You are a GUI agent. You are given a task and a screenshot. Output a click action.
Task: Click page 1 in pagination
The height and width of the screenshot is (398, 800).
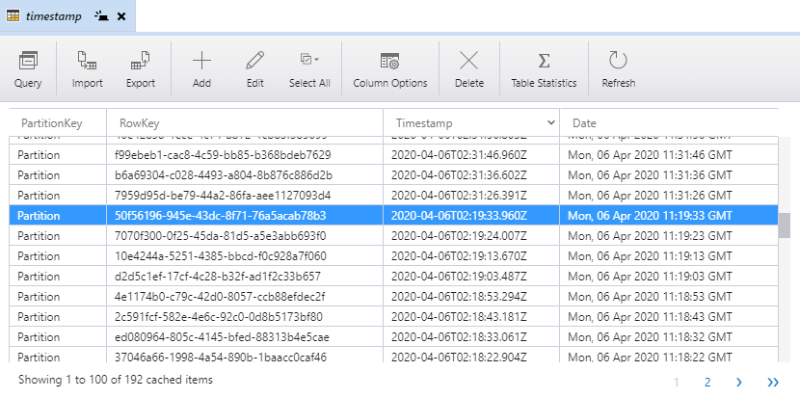677,382
